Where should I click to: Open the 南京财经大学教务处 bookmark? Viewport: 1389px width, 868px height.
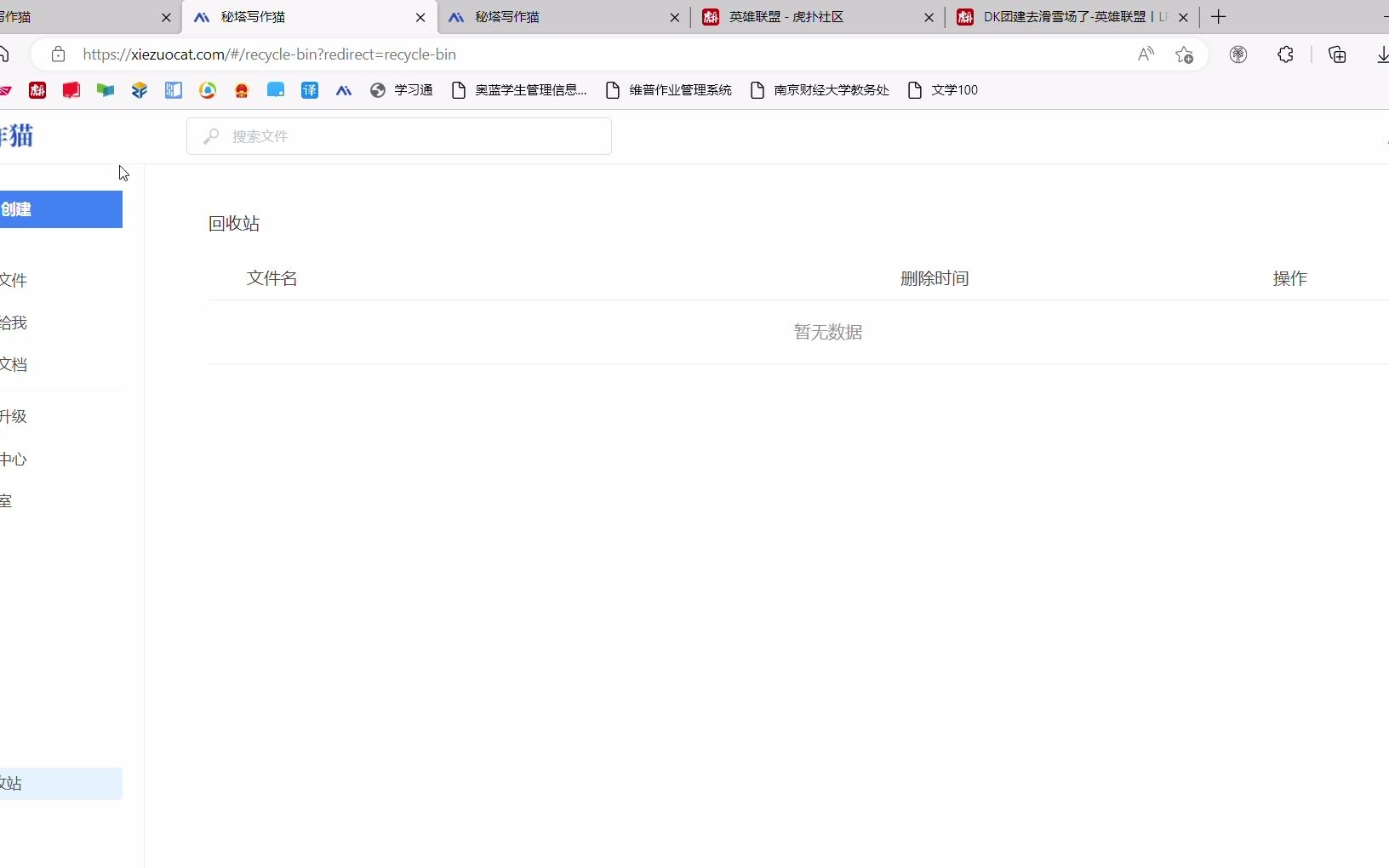[820, 90]
